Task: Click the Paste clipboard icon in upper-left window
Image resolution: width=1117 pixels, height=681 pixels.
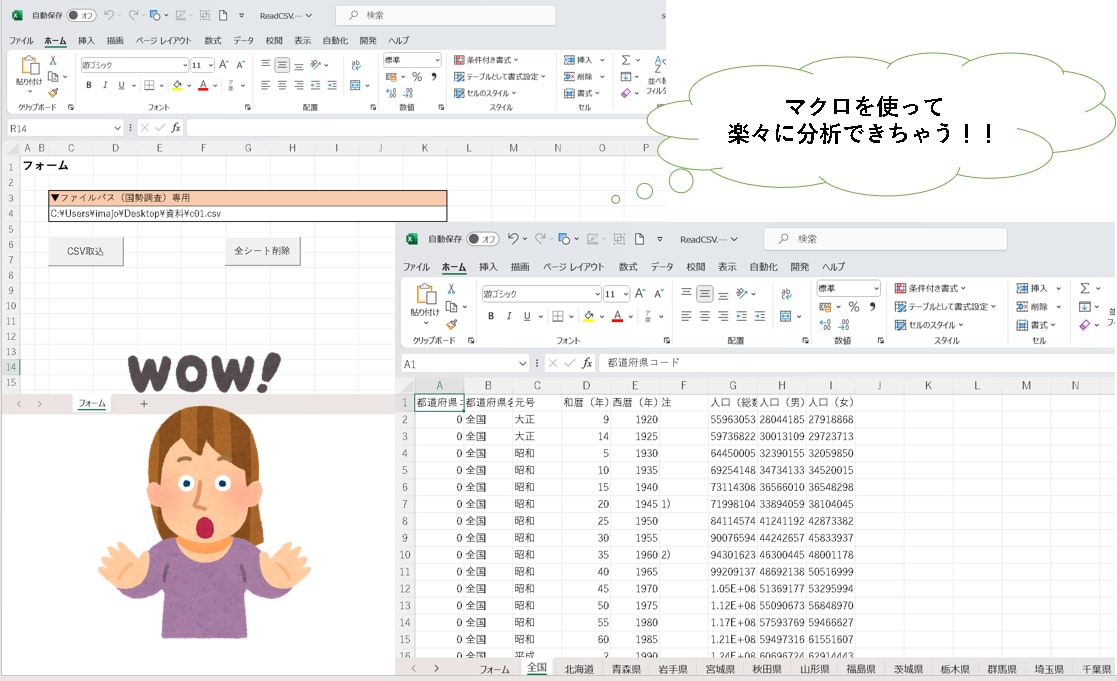Action: pos(30,66)
